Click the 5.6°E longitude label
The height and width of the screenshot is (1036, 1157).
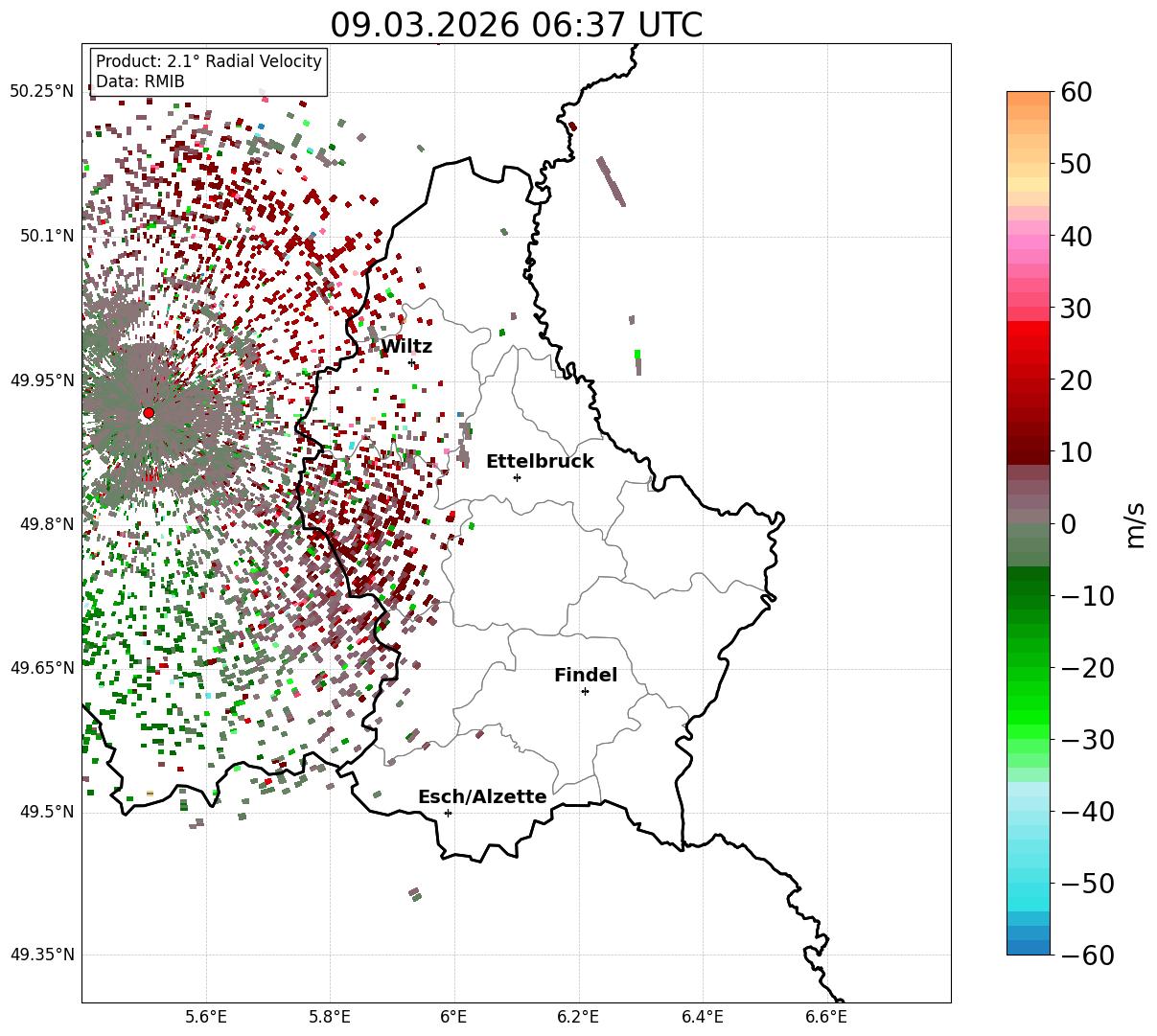tap(206, 1018)
